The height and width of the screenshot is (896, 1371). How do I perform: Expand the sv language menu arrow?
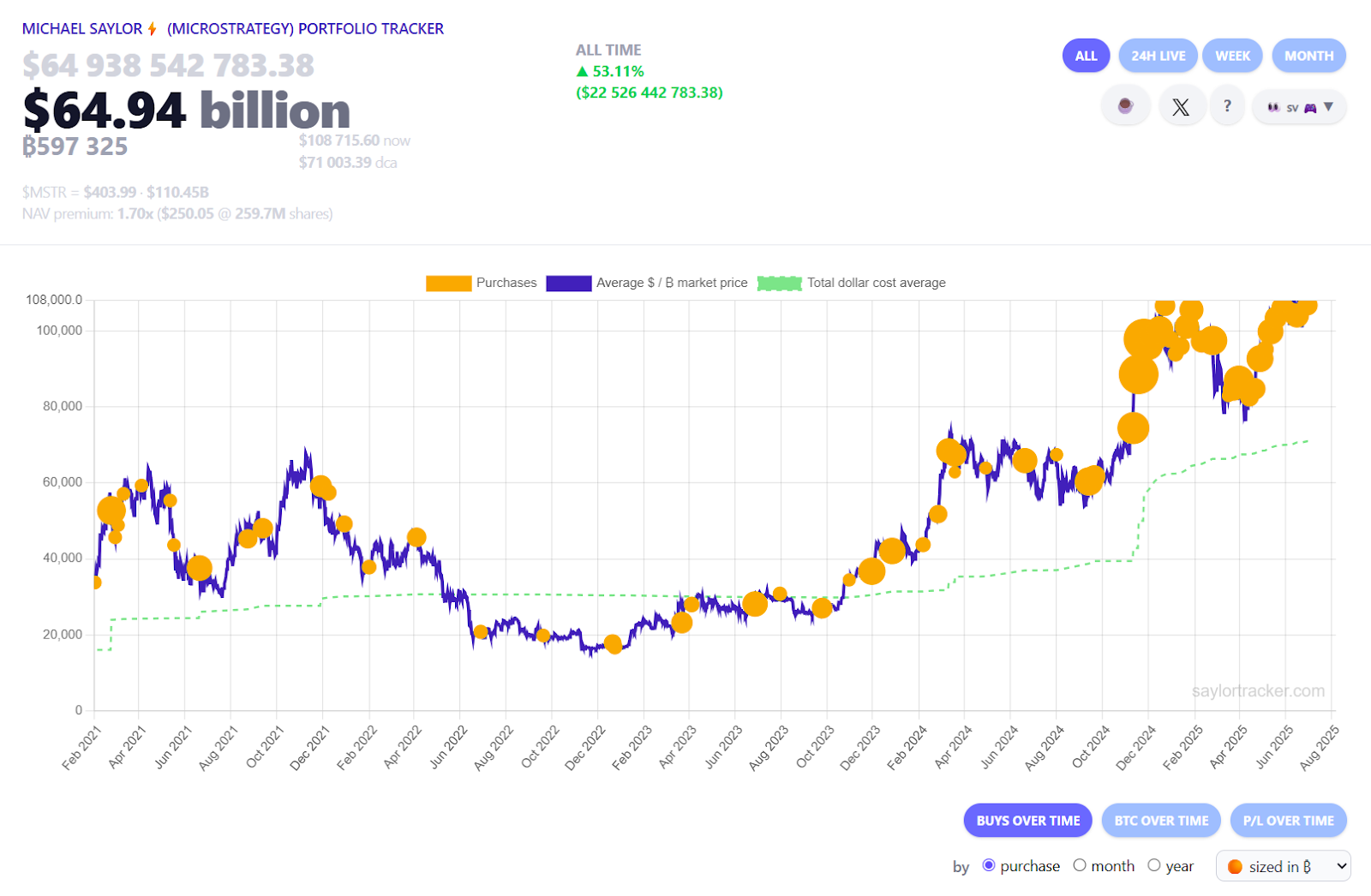pos(1329,107)
